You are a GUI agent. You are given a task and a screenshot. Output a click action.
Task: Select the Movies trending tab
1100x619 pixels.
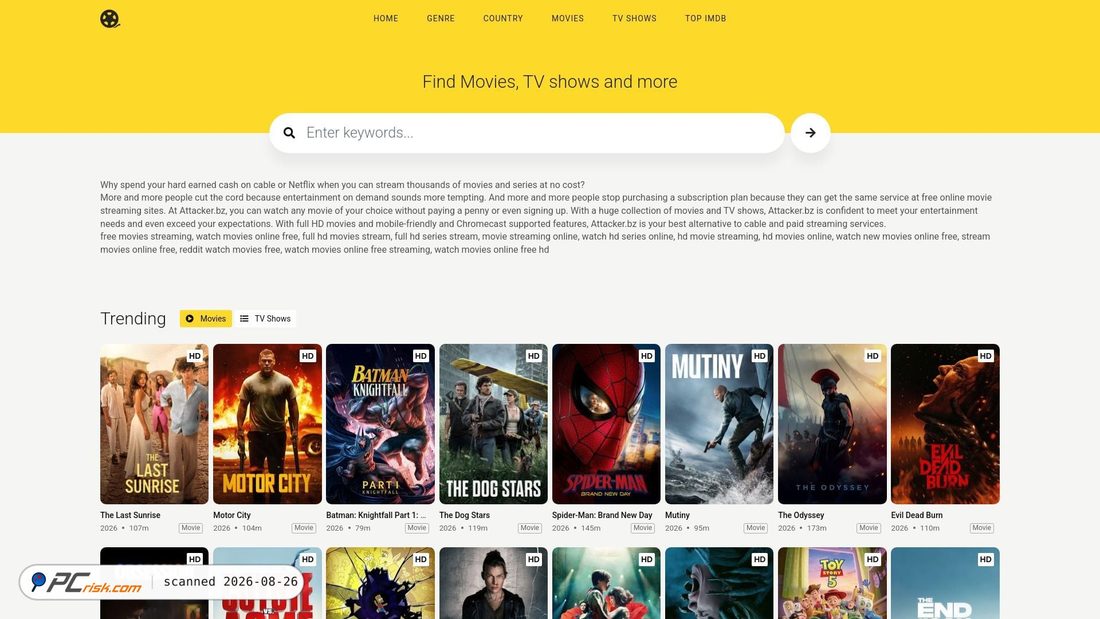pyautogui.click(x=206, y=319)
